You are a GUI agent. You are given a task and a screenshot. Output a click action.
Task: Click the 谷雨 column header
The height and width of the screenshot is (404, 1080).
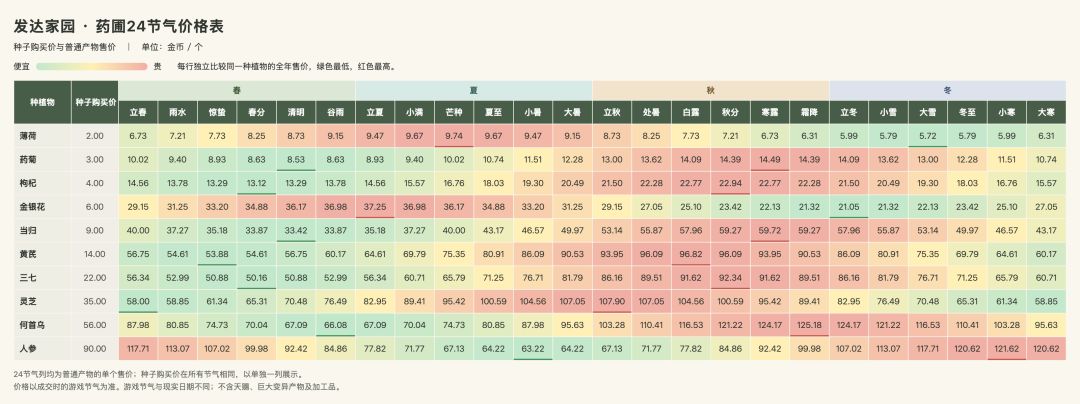tap(335, 112)
